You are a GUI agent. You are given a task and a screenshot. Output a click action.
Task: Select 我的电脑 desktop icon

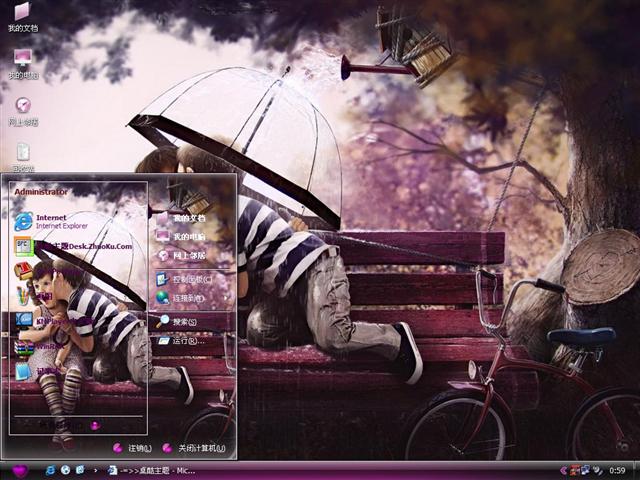click(x=23, y=64)
